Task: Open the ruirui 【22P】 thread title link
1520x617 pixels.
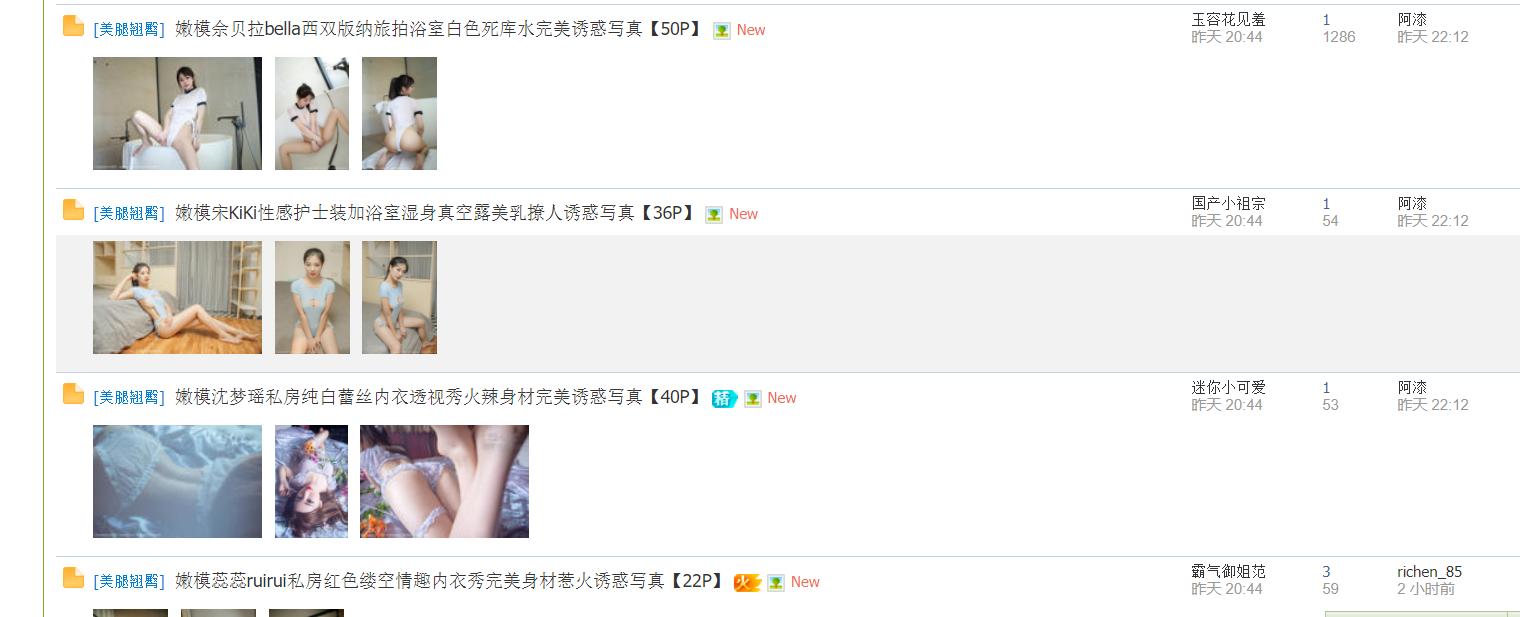Action: coord(450,581)
